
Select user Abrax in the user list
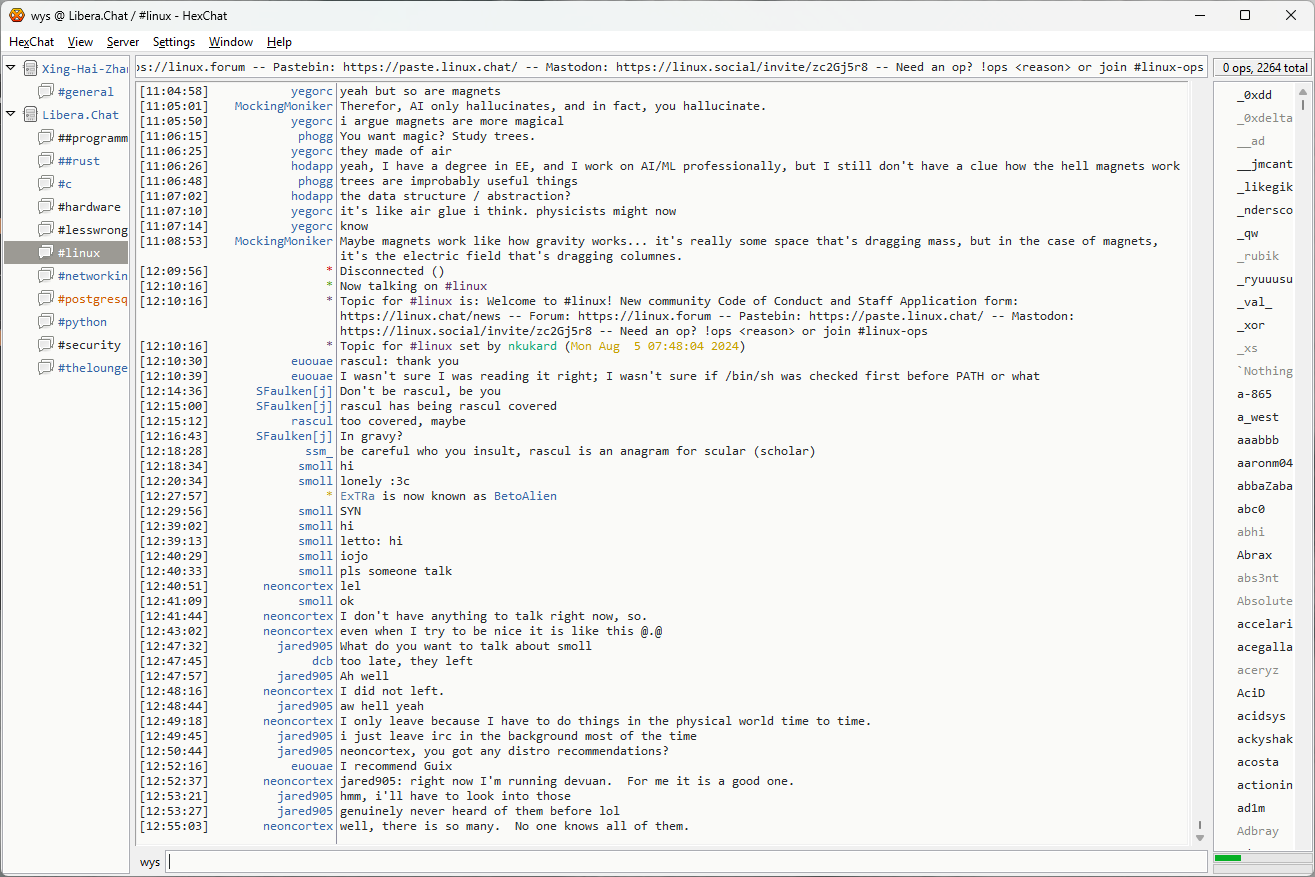tap(1254, 555)
